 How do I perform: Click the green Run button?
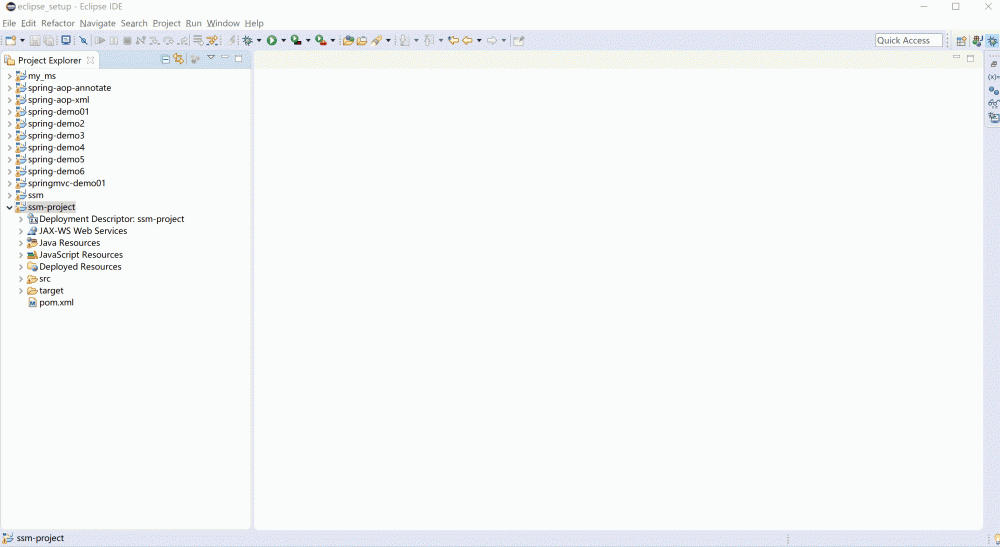(x=272, y=40)
